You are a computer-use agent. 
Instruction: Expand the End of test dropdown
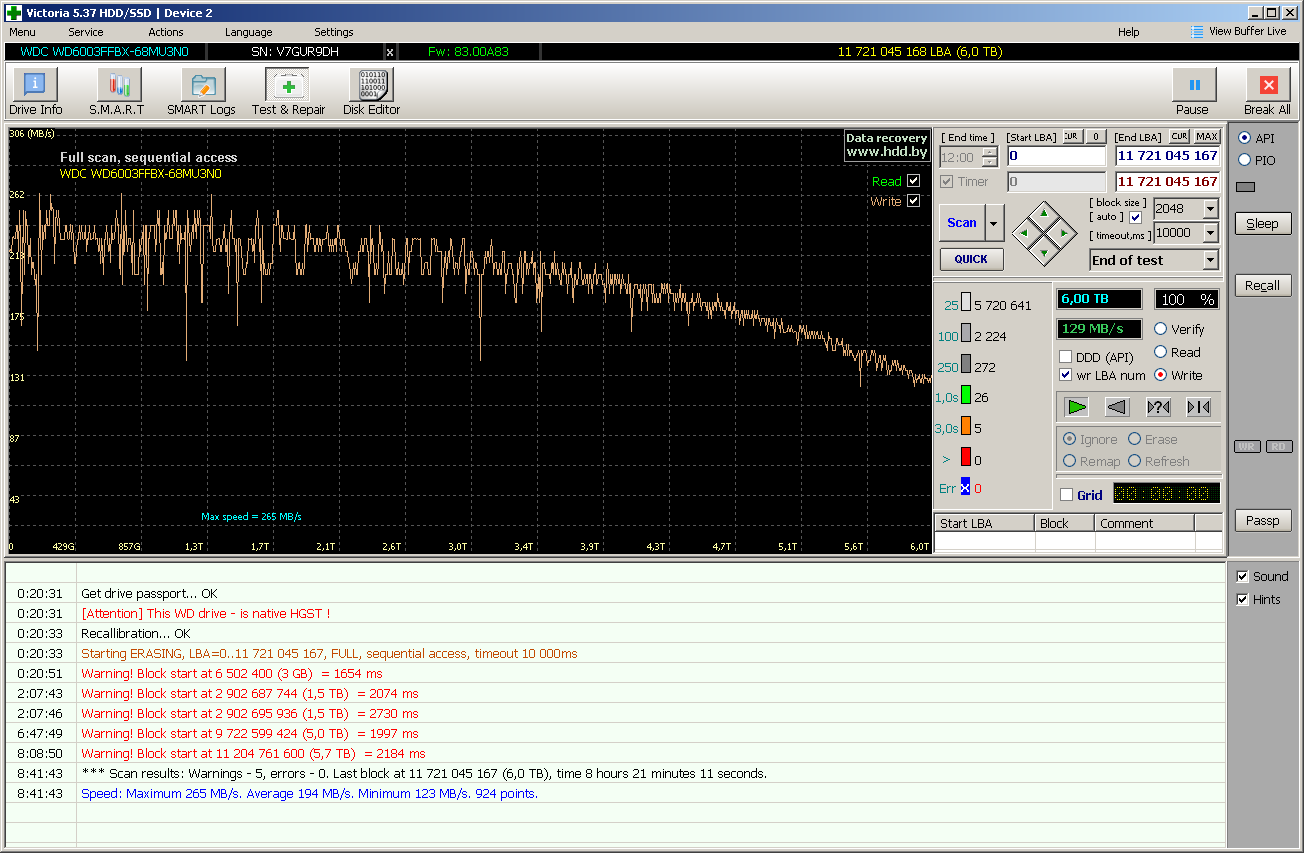[x=1210, y=260]
